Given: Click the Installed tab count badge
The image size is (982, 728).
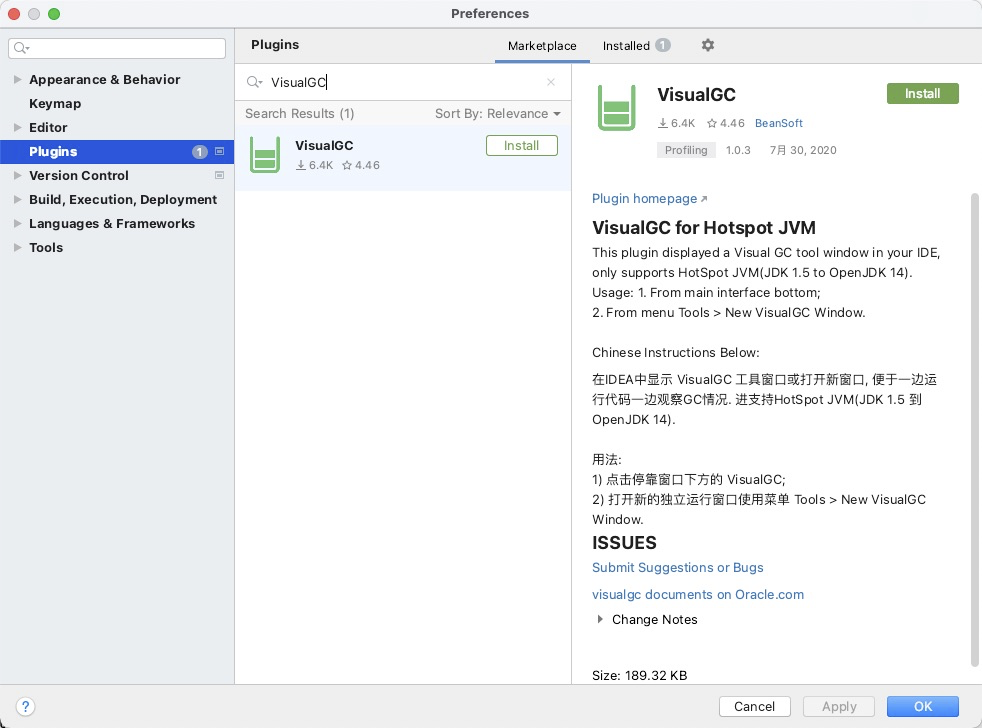Looking at the screenshot, I should [663, 45].
